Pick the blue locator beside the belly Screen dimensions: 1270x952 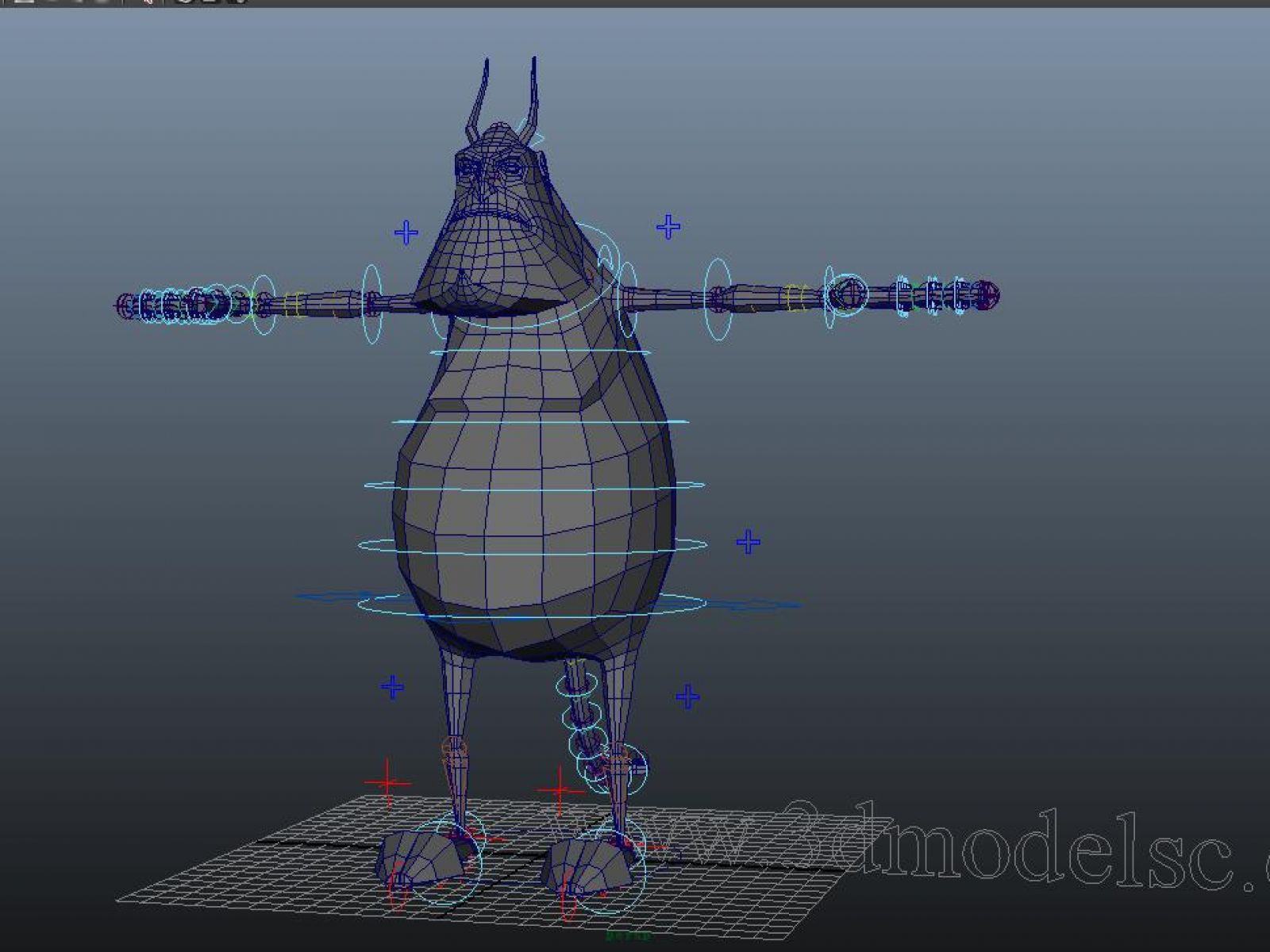point(749,542)
